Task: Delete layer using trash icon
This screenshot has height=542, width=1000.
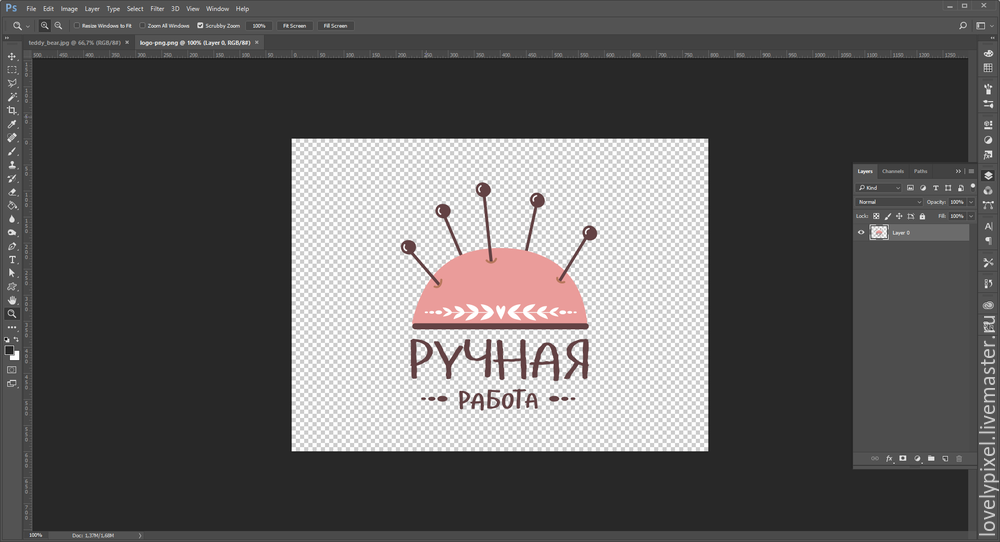Action: (959, 458)
